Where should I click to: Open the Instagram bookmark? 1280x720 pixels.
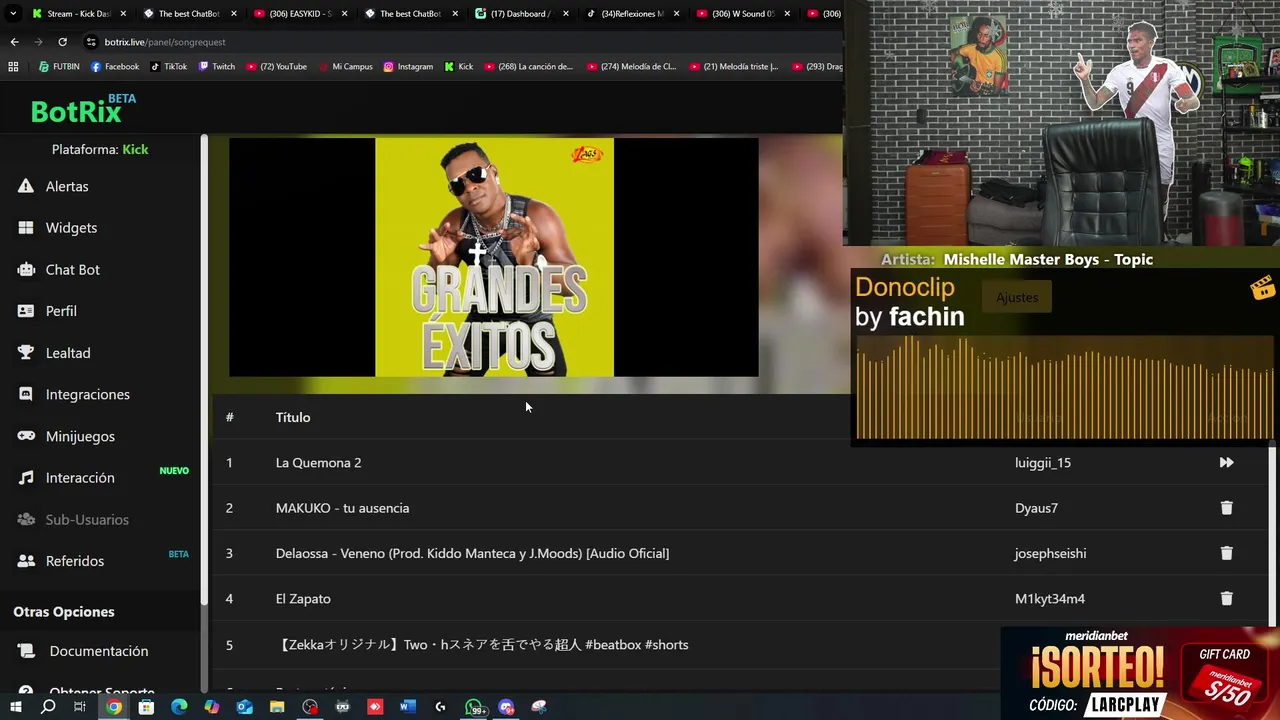408,67
